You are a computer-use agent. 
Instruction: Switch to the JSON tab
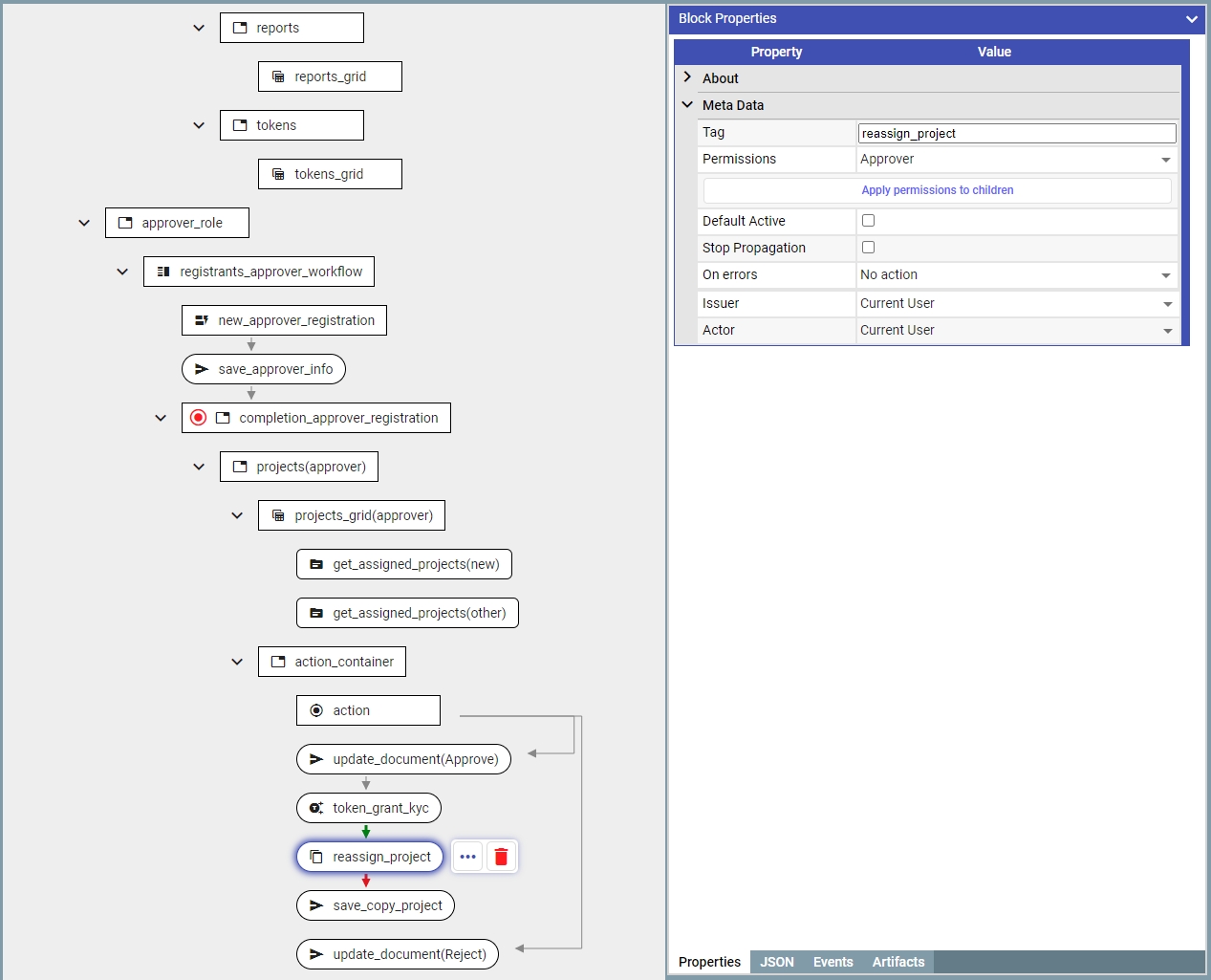[776, 962]
